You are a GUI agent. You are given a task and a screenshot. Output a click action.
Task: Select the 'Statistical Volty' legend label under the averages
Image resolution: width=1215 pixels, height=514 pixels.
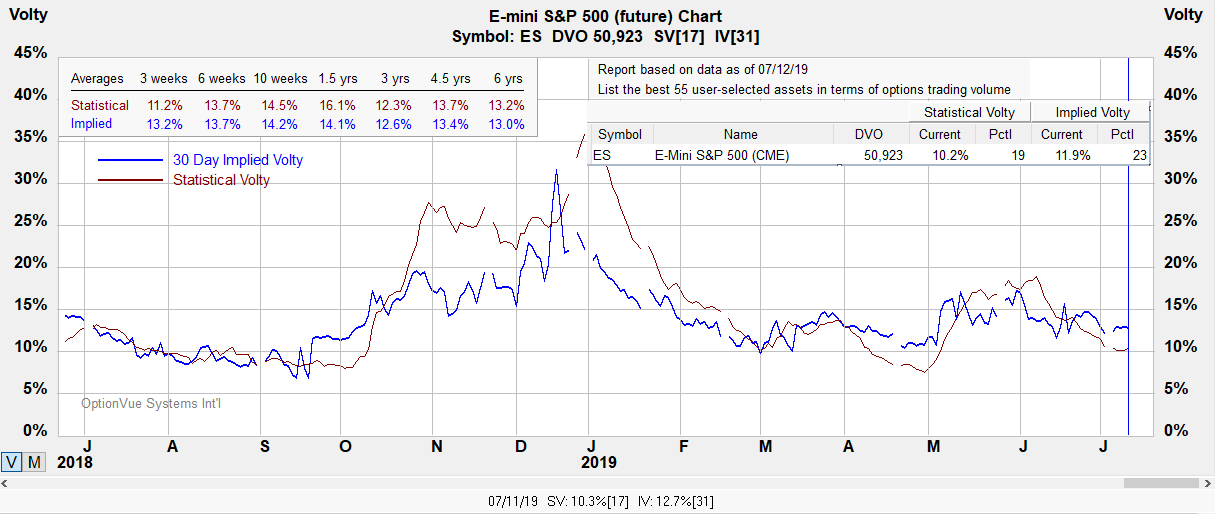pos(221,181)
